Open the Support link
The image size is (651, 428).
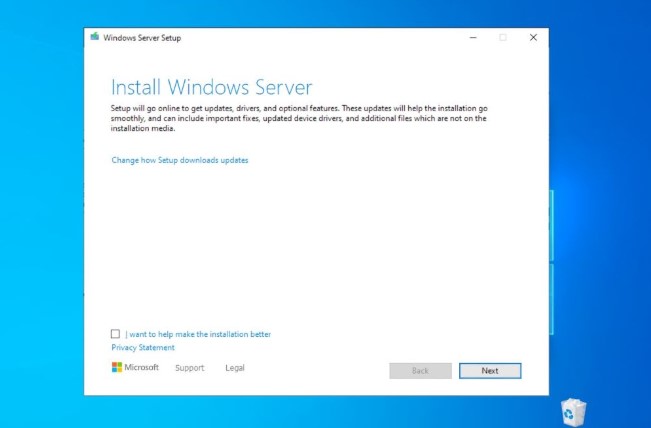pyautogui.click(x=190, y=368)
